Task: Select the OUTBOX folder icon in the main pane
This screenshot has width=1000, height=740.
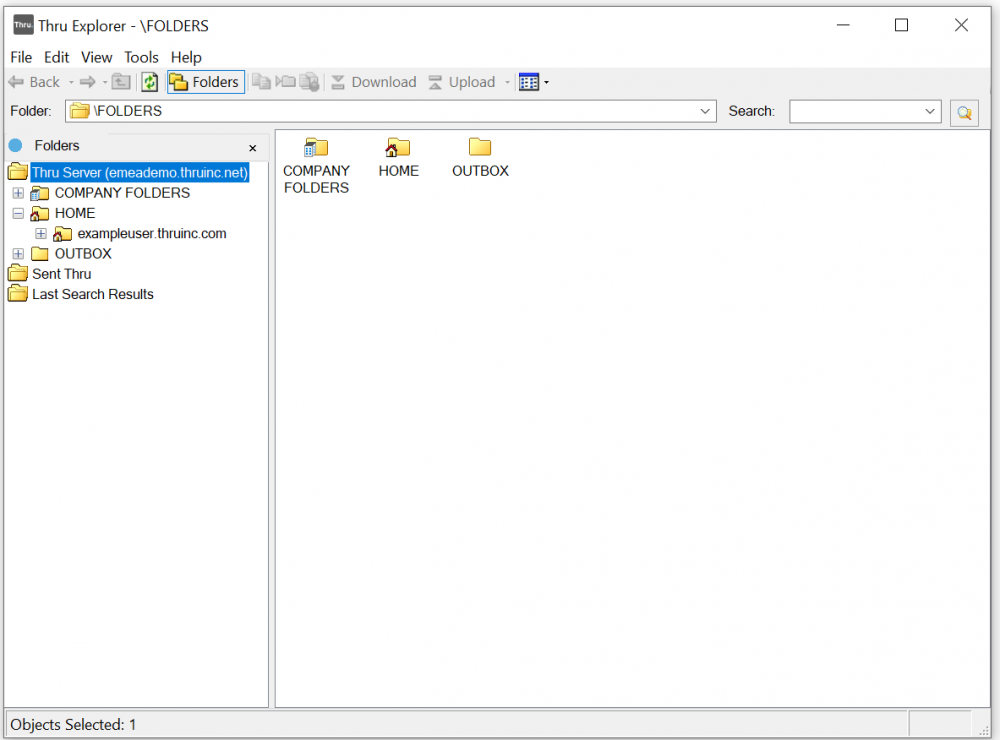Action: [x=480, y=149]
